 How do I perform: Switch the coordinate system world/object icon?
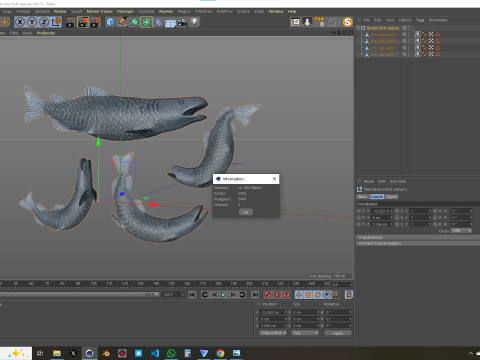pos(56,22)
